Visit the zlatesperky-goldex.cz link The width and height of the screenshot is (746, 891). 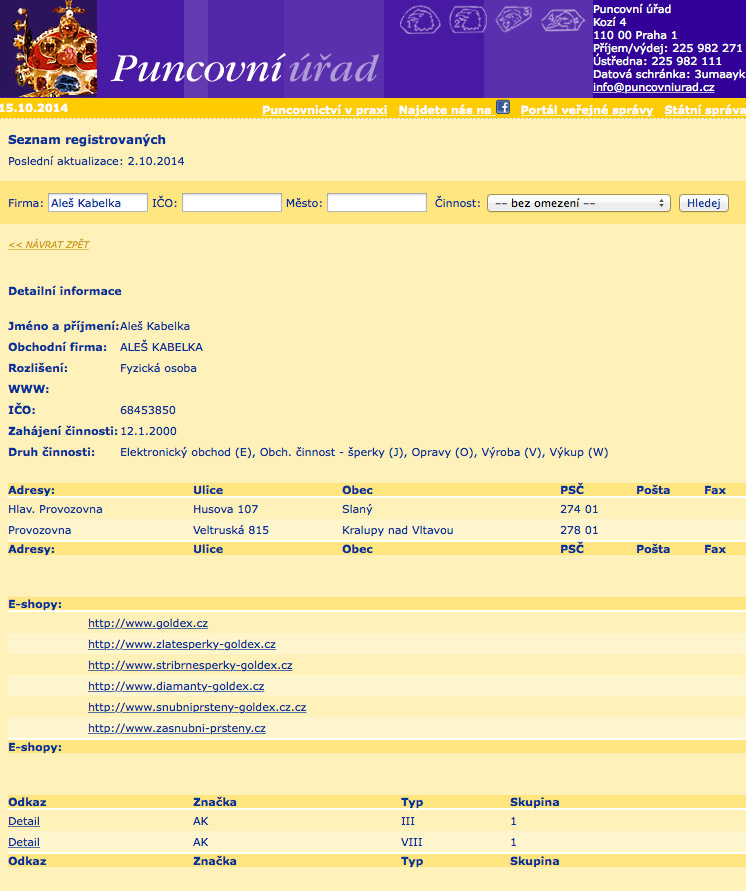pyautogui.click(x=181, y=644)
